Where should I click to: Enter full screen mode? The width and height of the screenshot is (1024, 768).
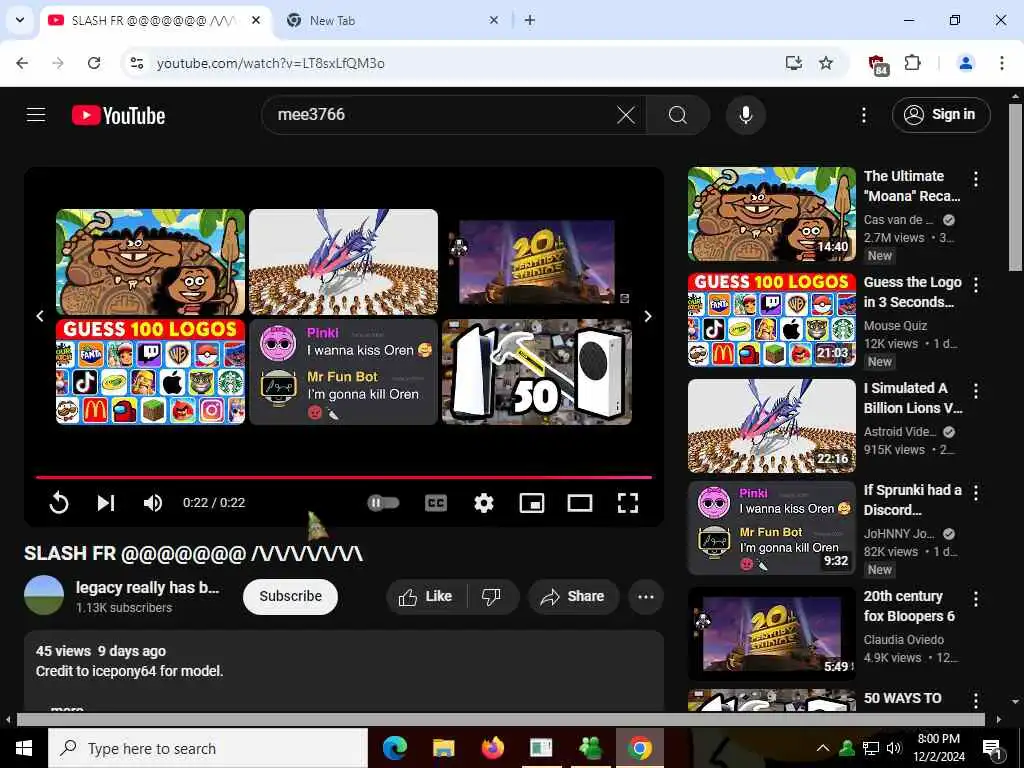[x=628, y=503]
